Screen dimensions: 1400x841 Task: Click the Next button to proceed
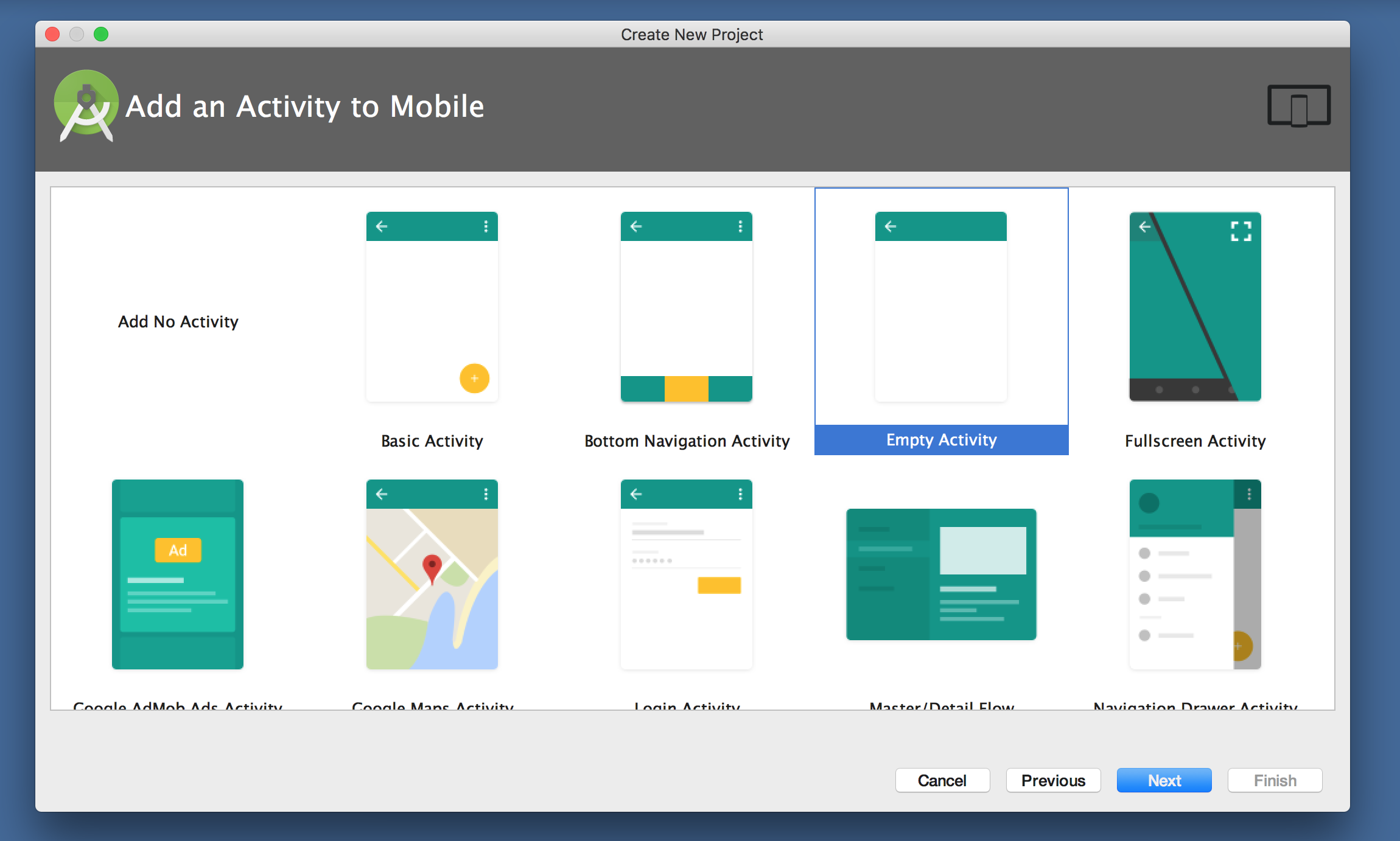[x=1163, y=781]
